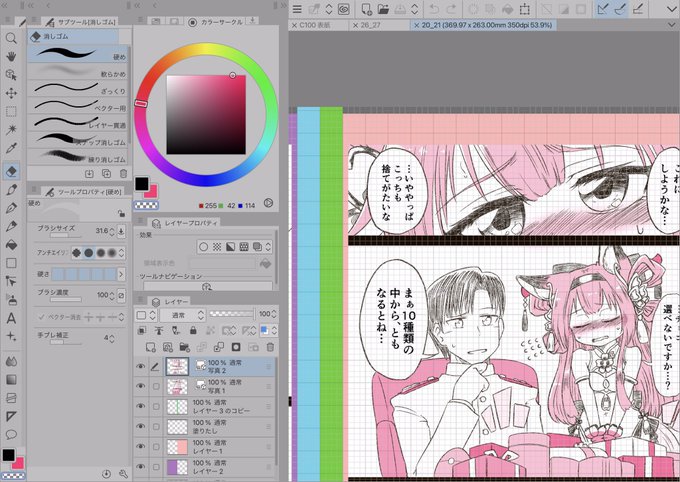Select the Hand move-canvas tool
The height and width of the screenshot is (482, 680).
pyautogui.click(x=11, y=56)
